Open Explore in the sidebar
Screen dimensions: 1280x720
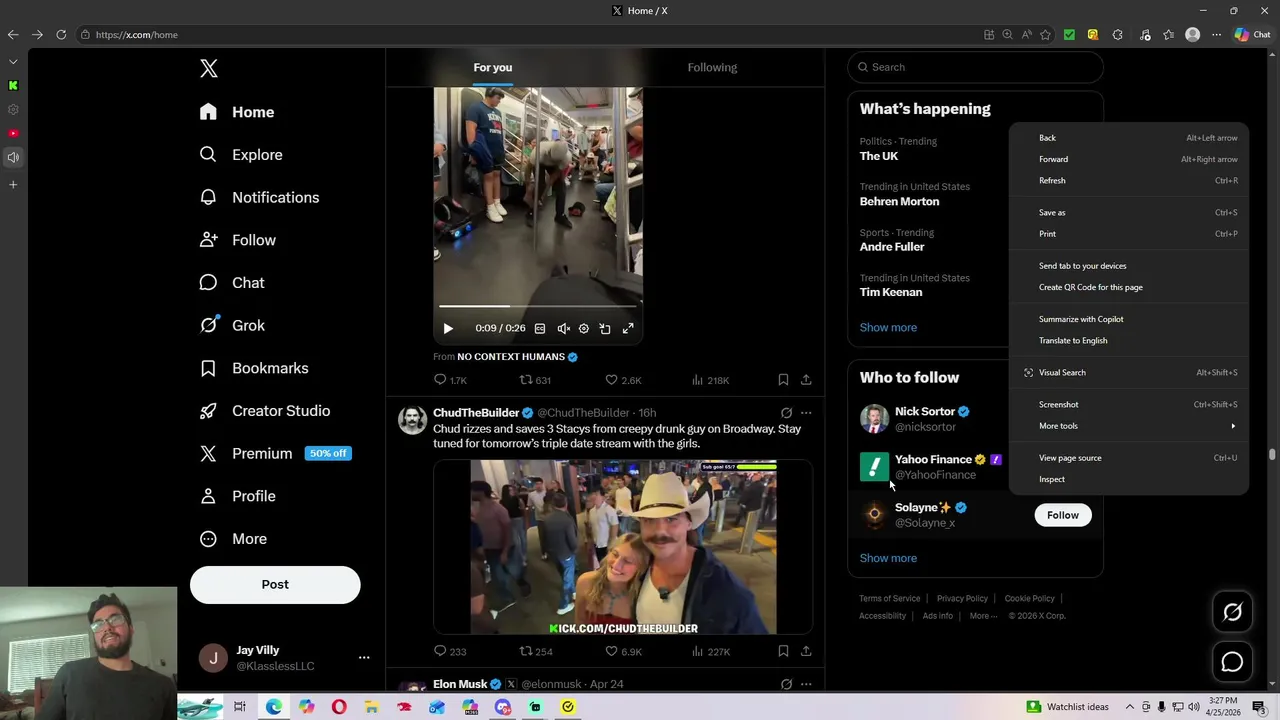241,155
